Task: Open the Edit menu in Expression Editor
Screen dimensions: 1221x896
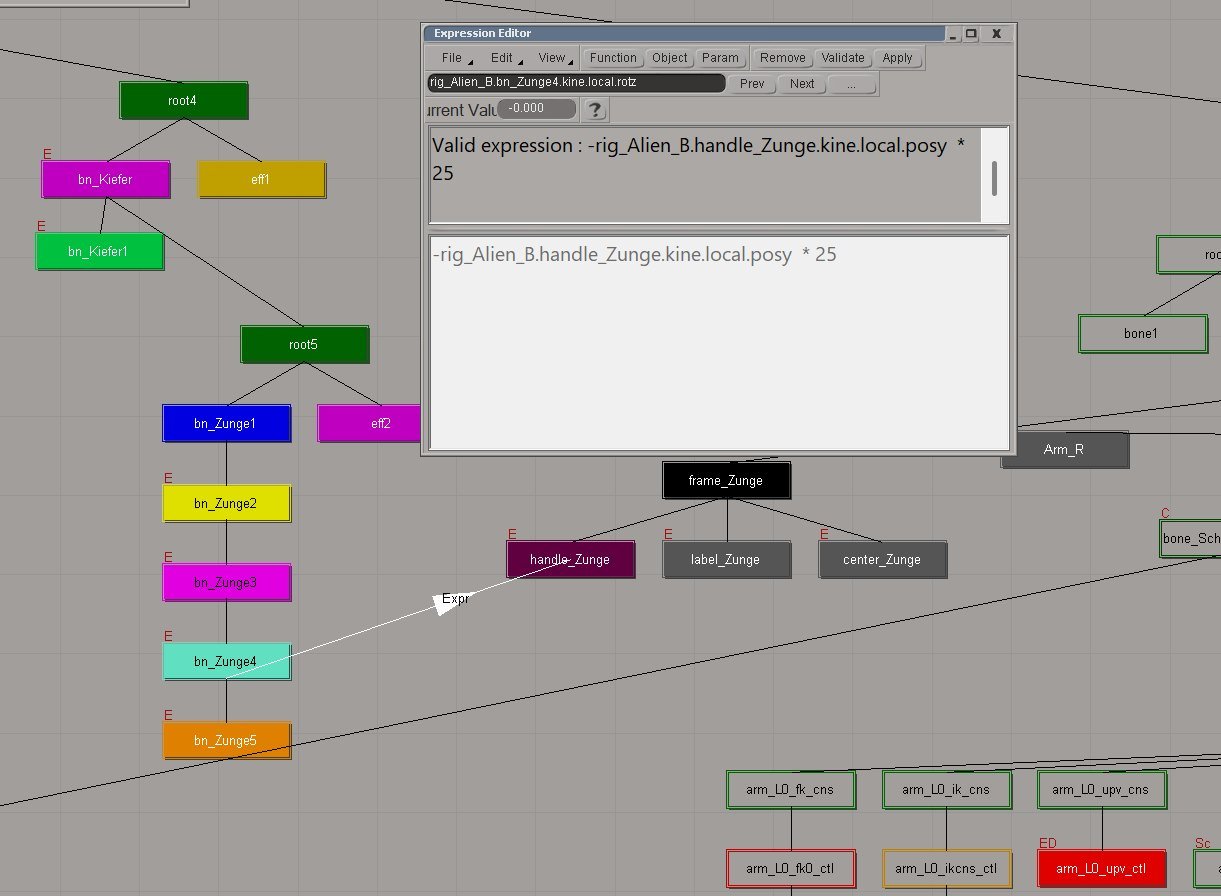Action: pos(500,58)
